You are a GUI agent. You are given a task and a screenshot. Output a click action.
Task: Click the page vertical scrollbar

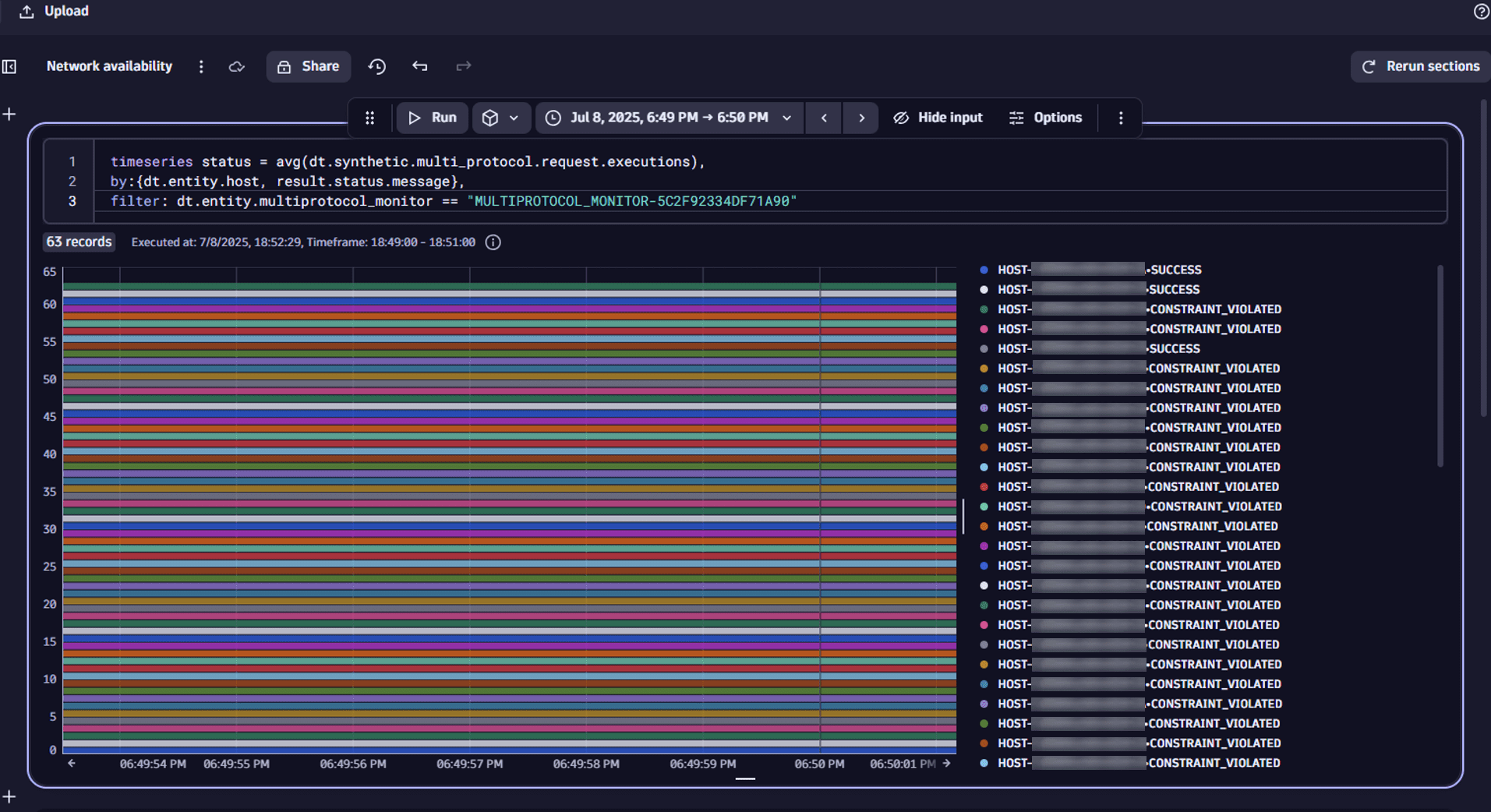[x=1486, y=259]
